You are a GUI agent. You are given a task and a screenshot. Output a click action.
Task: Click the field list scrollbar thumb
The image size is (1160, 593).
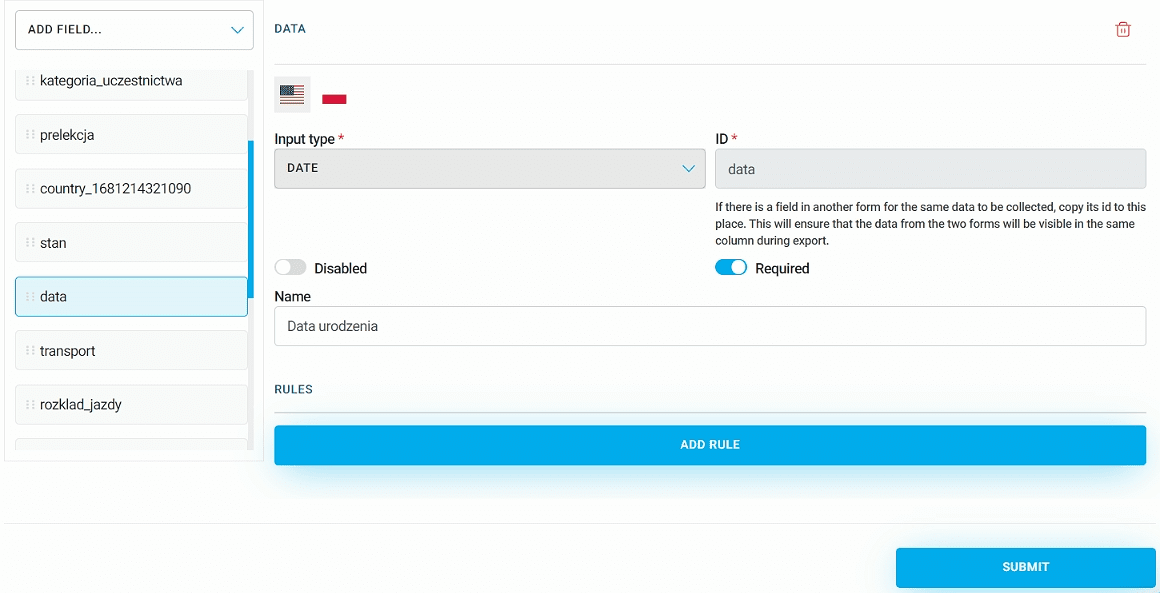click(251, 219)
